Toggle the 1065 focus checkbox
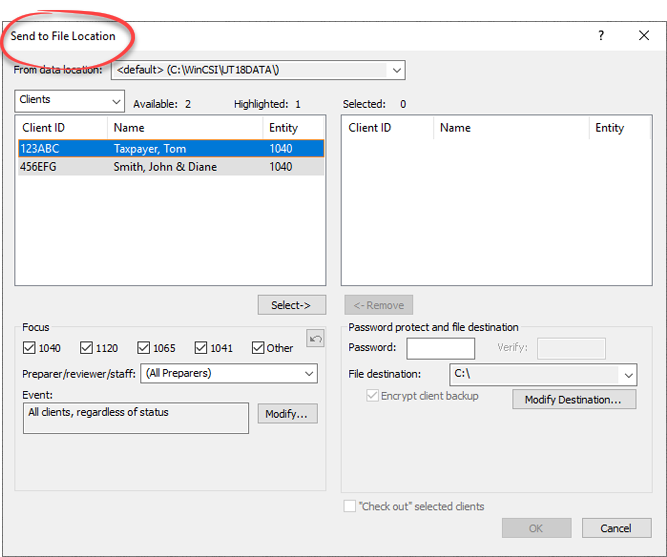Image resolution: width=667 pixels, height=557 pixels. pos(144,348)
